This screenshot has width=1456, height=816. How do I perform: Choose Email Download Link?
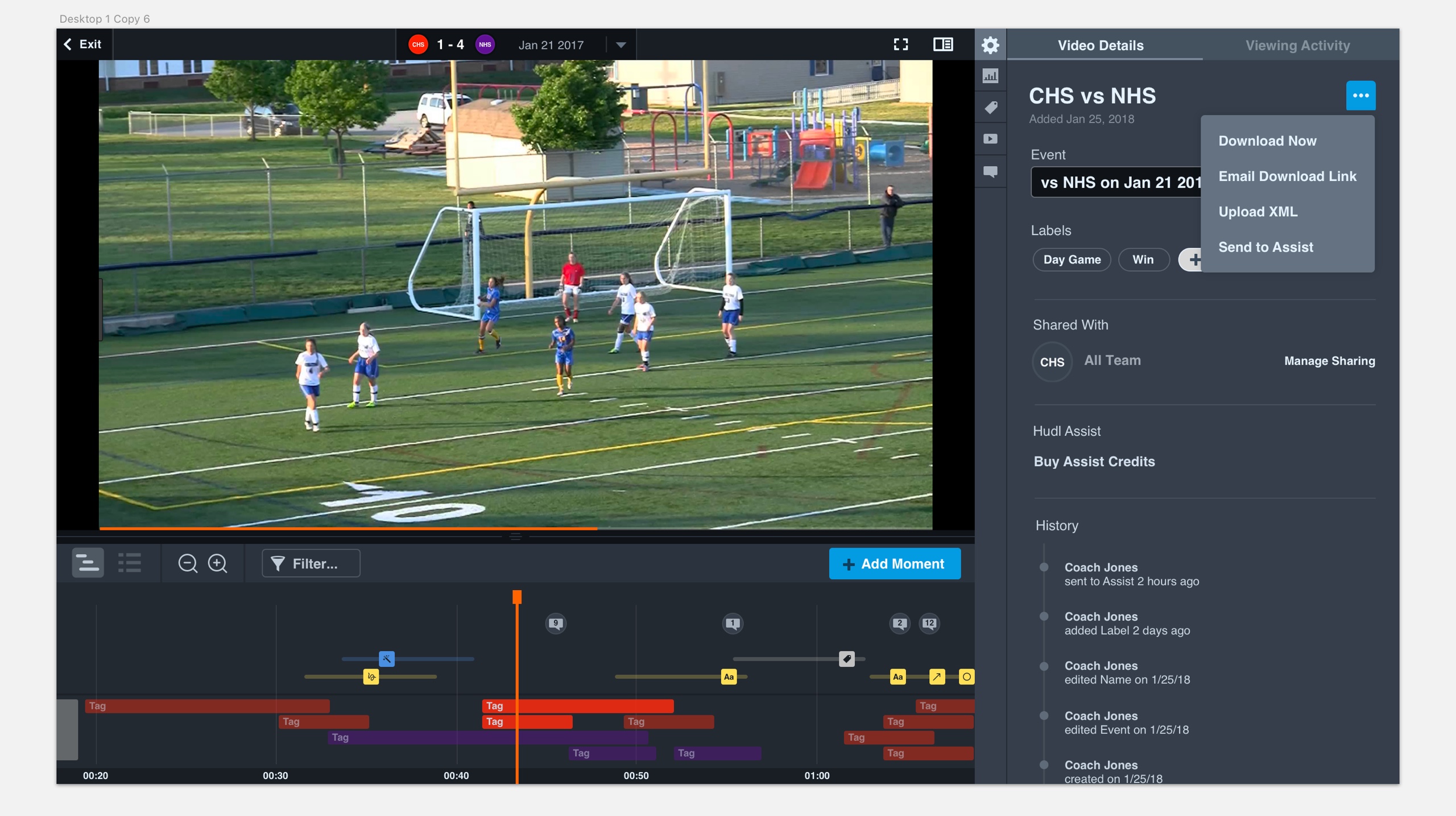coord(1287,176)
